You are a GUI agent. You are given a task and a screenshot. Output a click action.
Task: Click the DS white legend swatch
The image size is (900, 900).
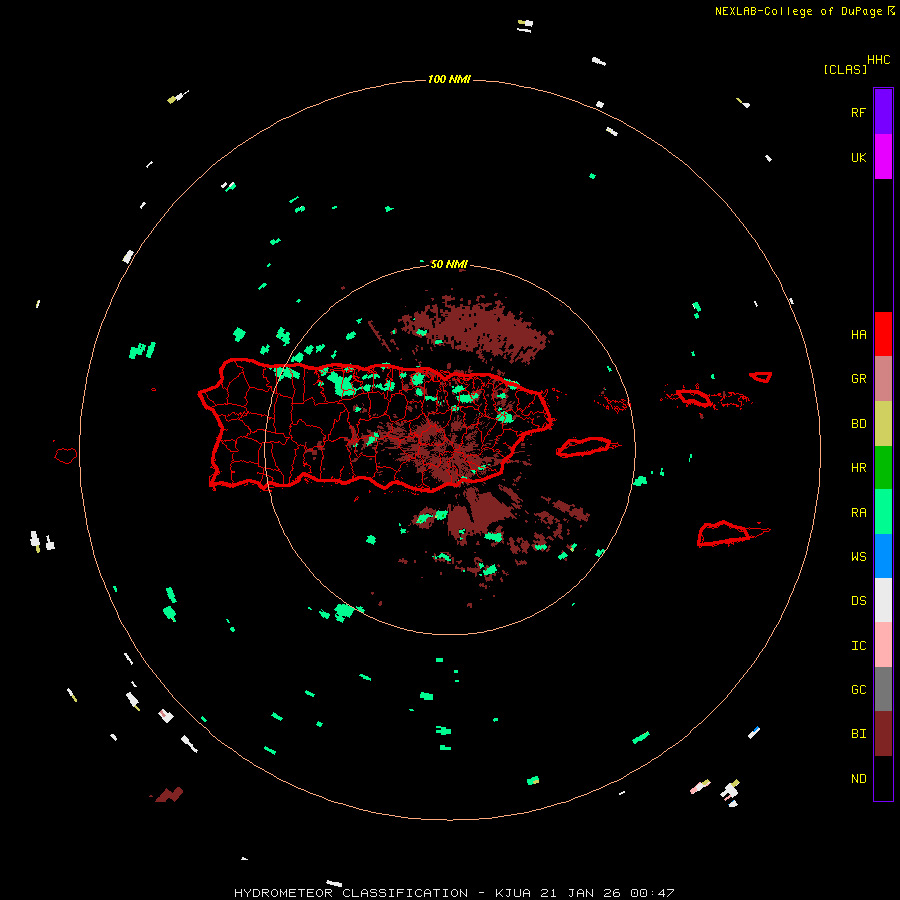[x=883, y=600]
